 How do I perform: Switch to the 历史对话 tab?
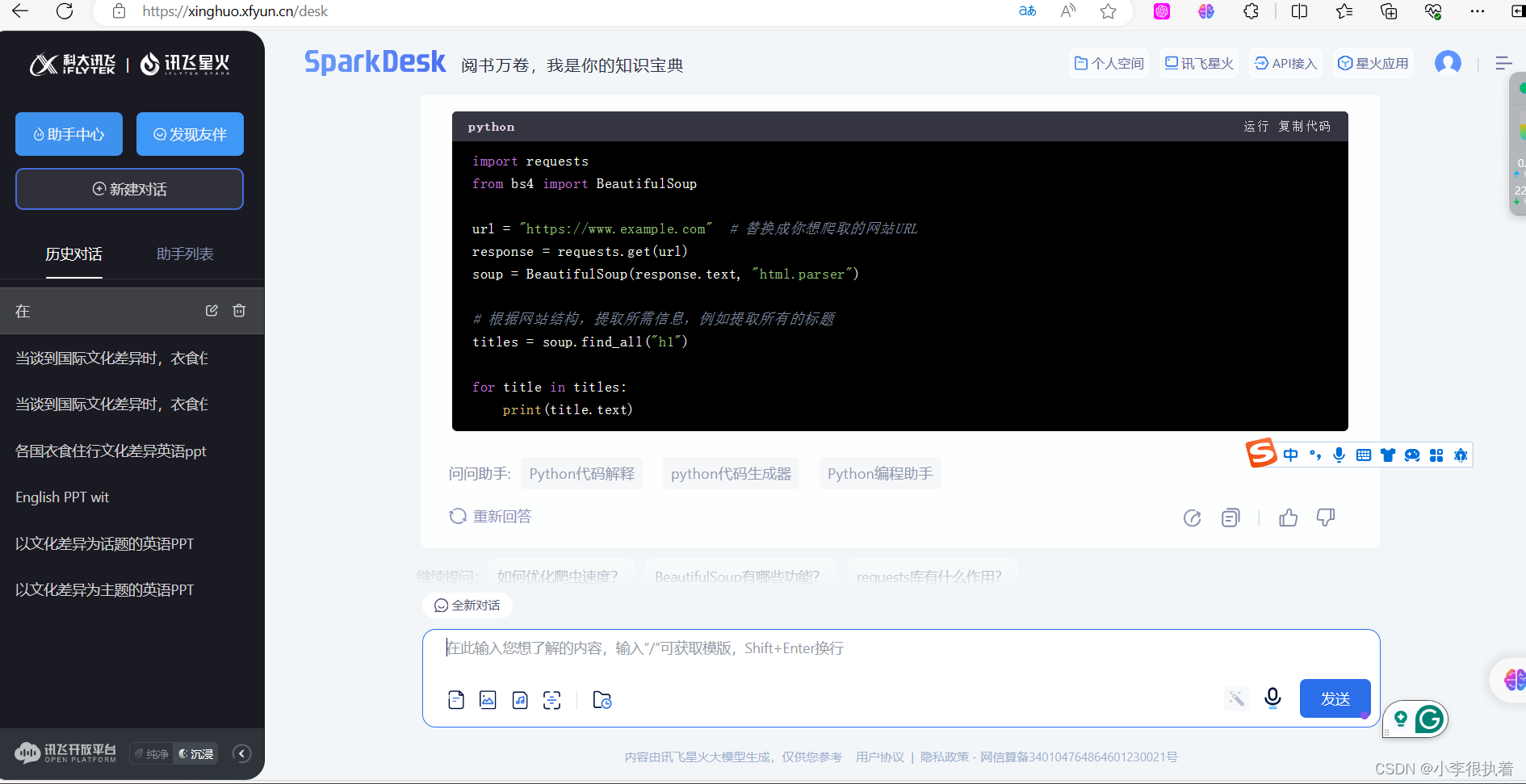tap(73, 254)
